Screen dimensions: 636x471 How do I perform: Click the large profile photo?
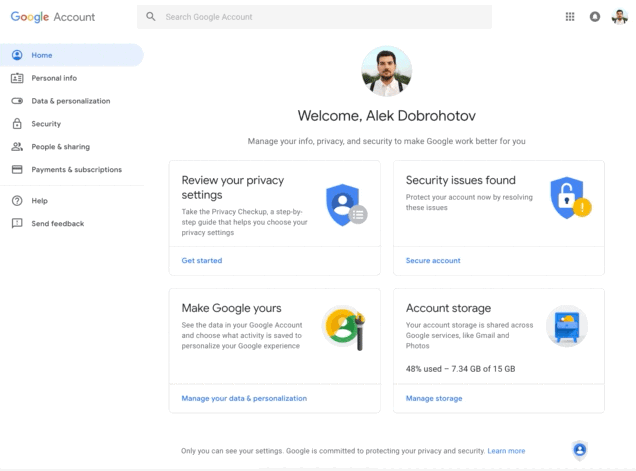coord(387,71)
